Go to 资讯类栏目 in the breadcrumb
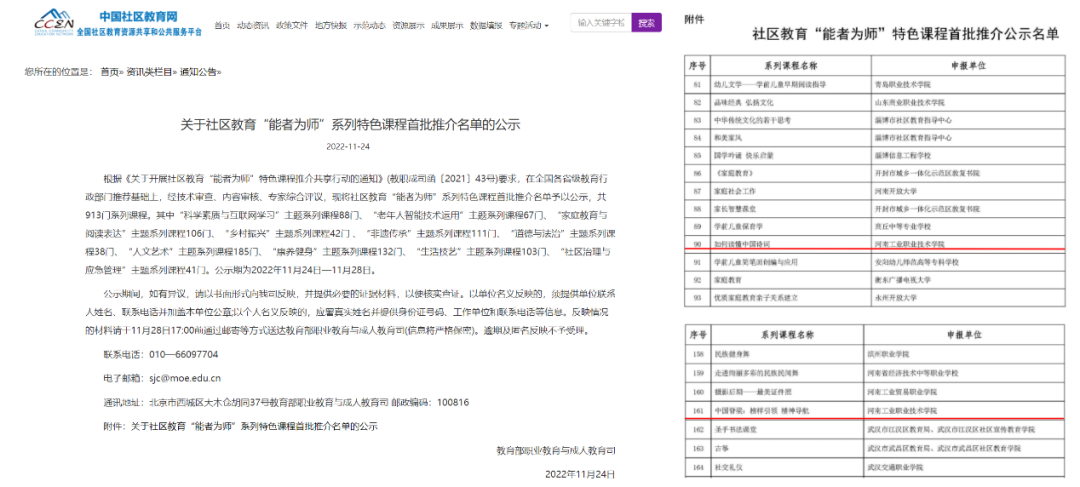 149,72
